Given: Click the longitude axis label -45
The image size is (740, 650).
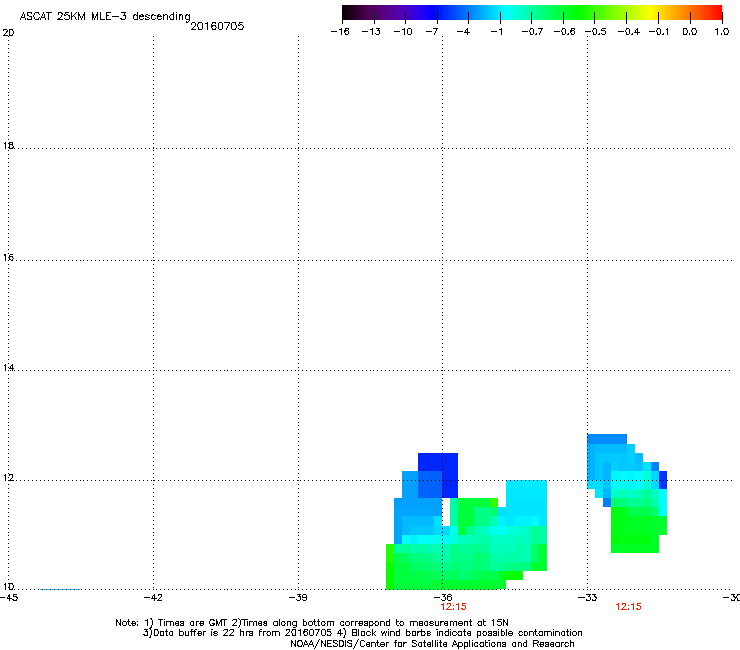Looking at the screenshot, I should point(9,598).
